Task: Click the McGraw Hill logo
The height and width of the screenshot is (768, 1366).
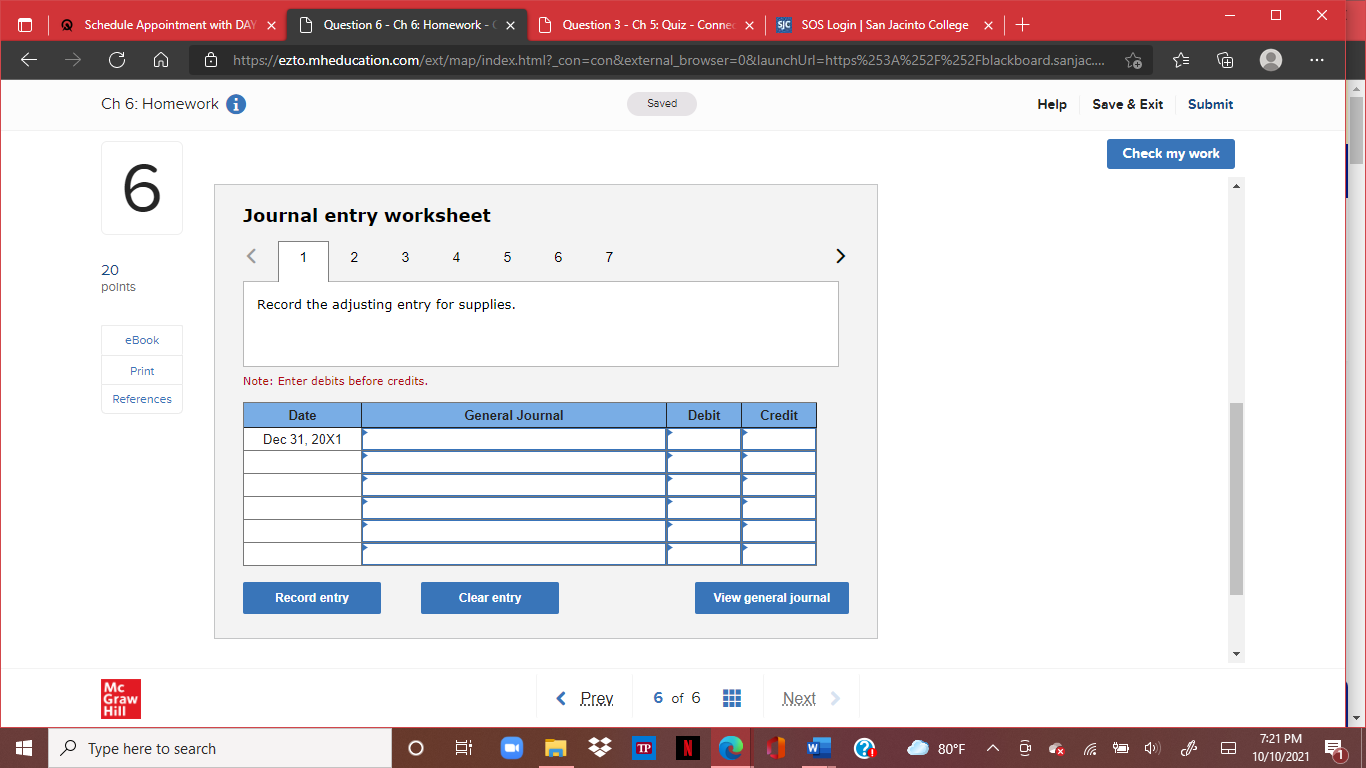Action: pyautogui.click(x=120, y=699)
